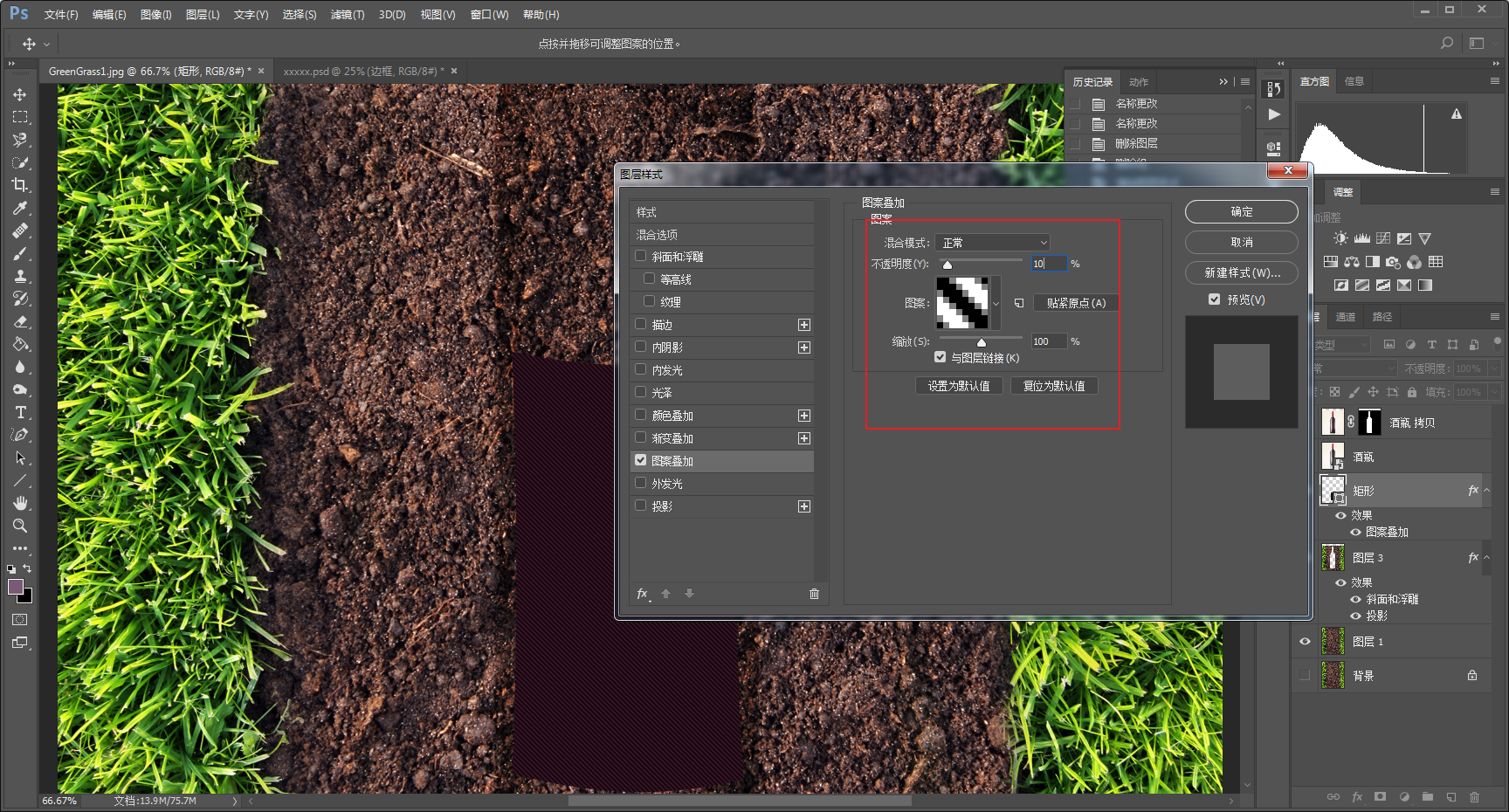Viewport: 1509px width, 812px height.
Task: Create new layer icon in Layers panel
Action: click(1450, 796)
